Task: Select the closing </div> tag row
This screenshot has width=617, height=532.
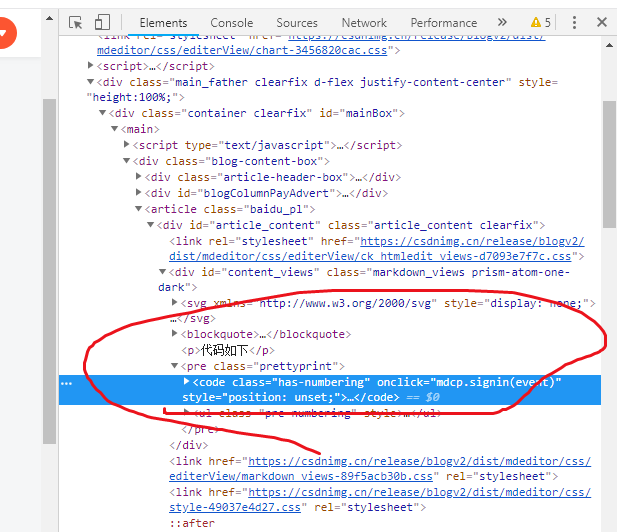Action: [x=189, y=445]
